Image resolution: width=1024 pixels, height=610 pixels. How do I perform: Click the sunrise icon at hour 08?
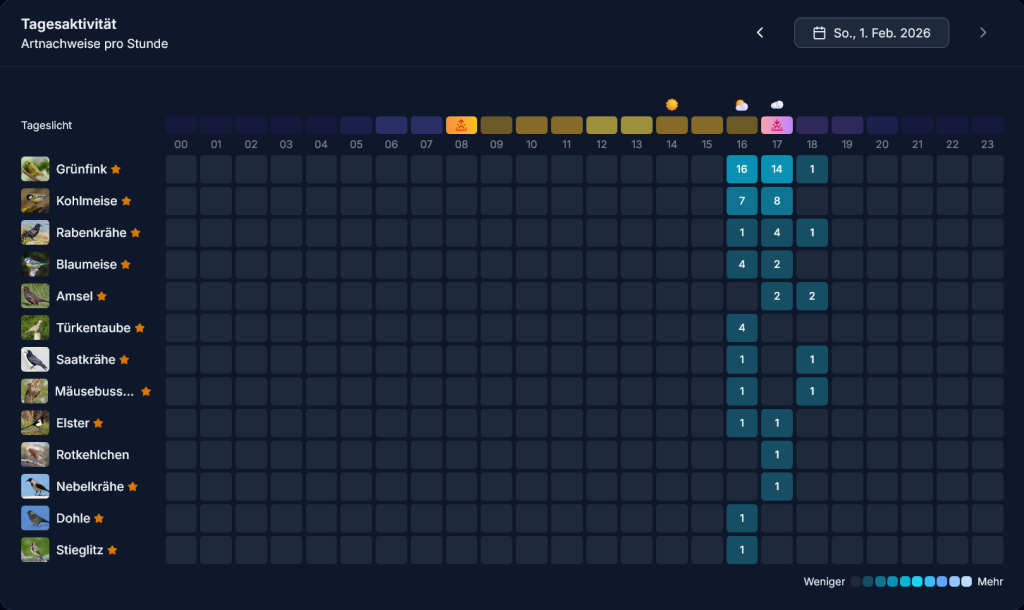(461, 125)
